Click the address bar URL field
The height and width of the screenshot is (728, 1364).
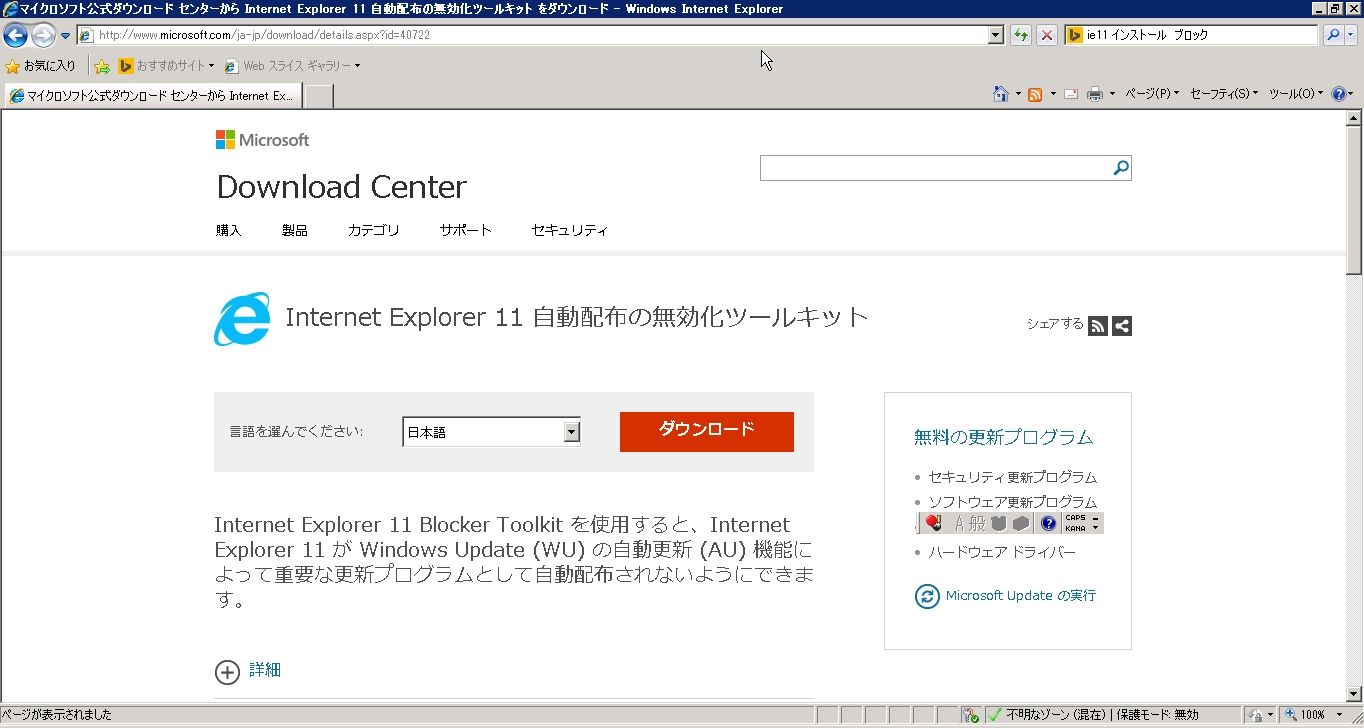click(532, 35)
